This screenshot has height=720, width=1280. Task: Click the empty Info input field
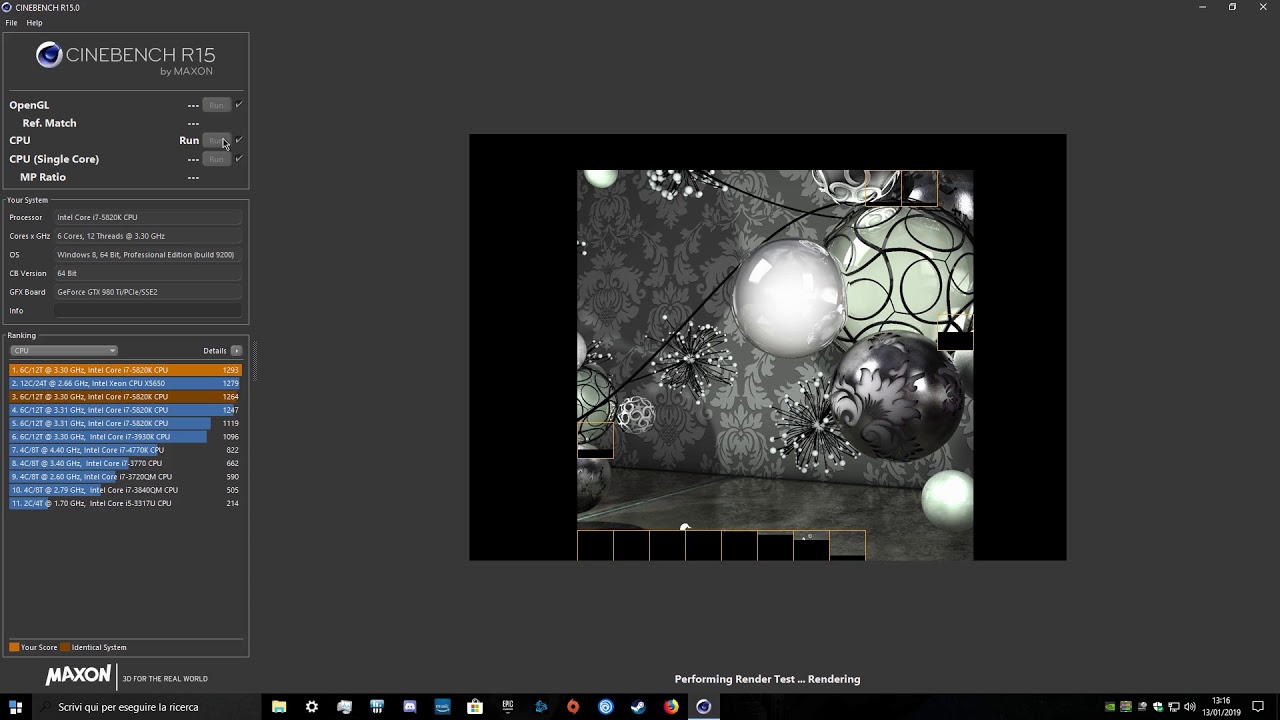148,311
